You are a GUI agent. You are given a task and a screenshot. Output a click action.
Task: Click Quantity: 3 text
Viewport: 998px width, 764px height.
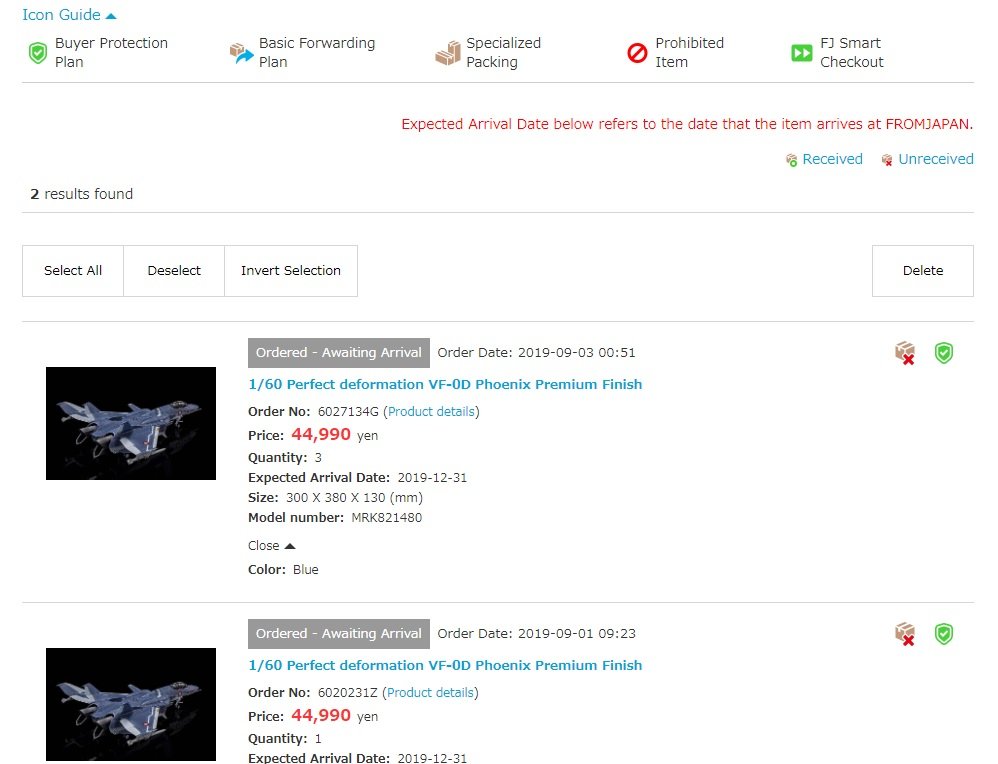(285, 458)
